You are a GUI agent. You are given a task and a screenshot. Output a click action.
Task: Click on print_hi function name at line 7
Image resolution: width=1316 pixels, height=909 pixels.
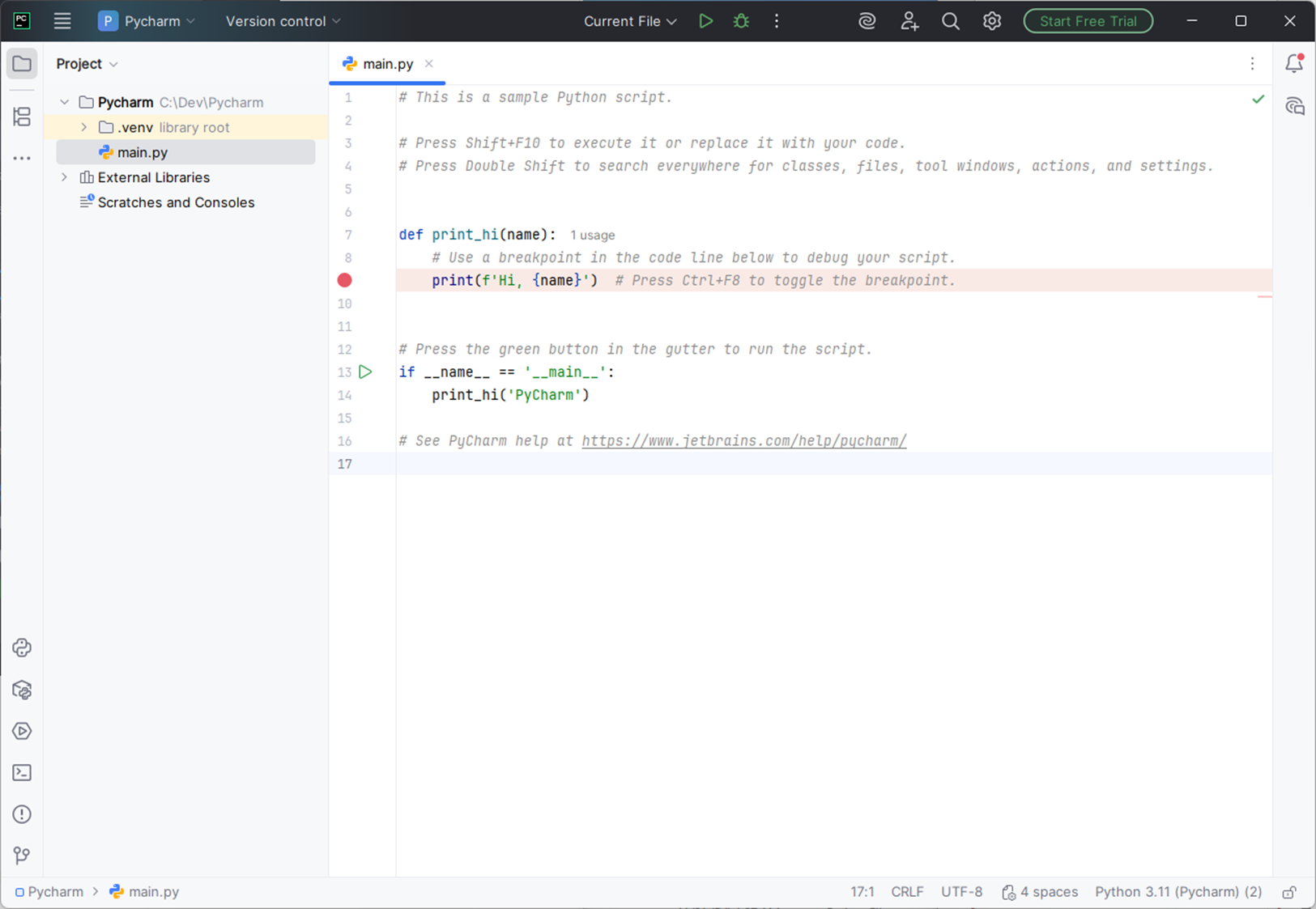(465, 235)
